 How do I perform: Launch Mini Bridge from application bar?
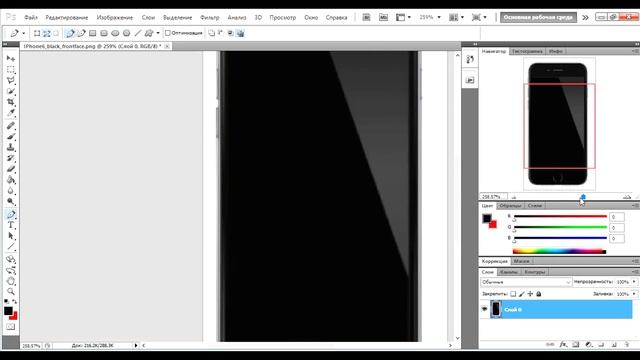(383, 17)
